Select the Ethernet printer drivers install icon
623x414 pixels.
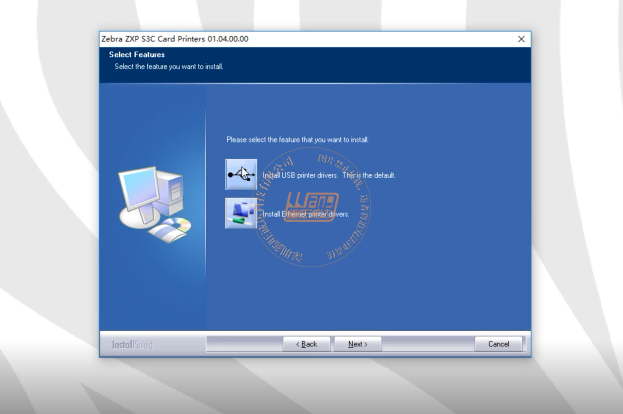[x=241, y=213]
